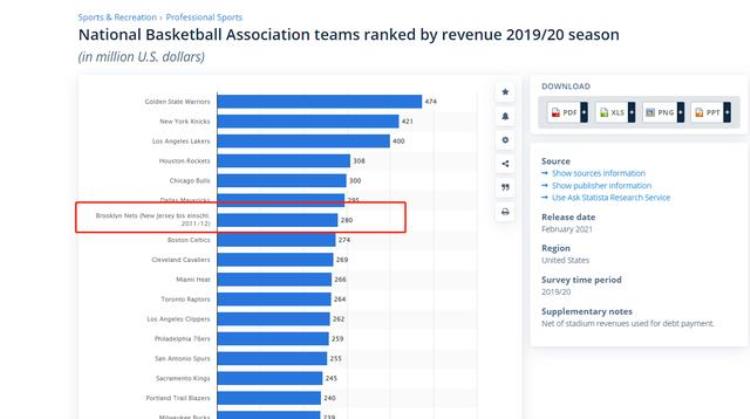Click the value label 474
The width and height of the screenshot is (750, 419).
[430, 101]
